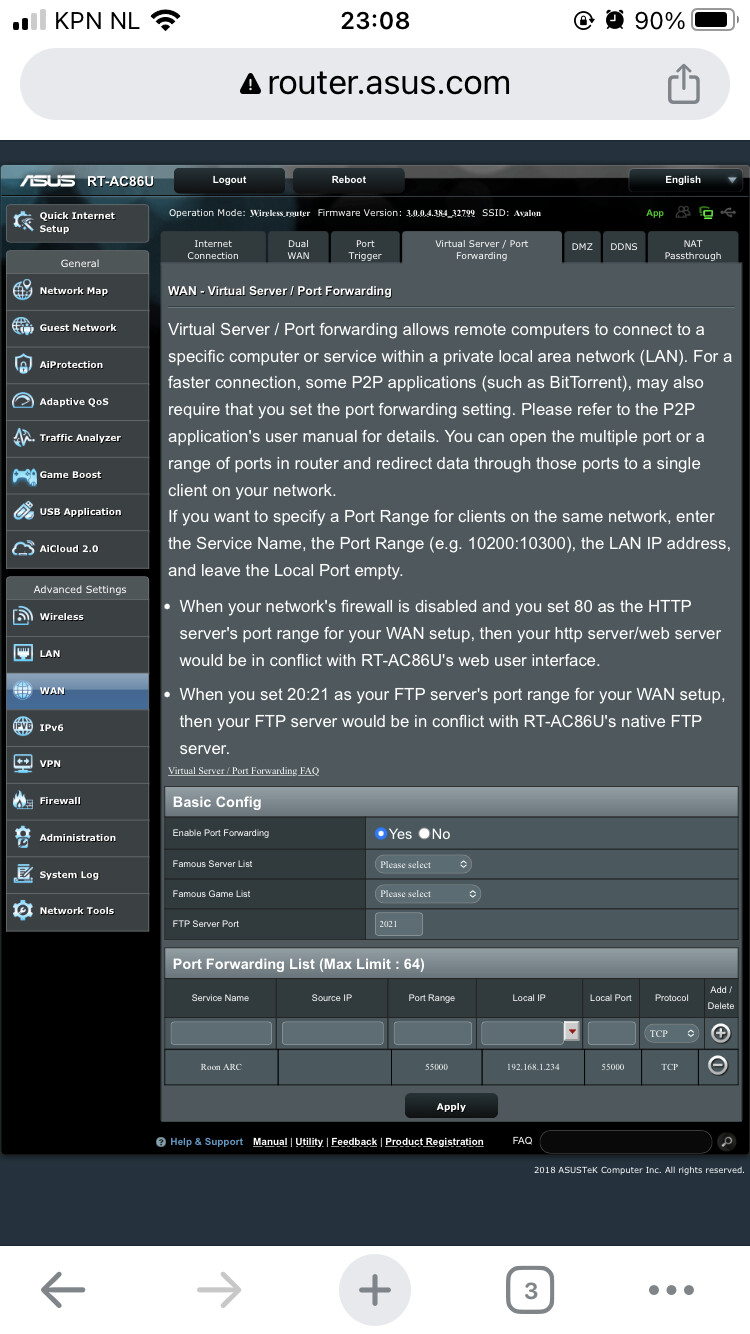Click the Apply button
Viewport: 750px width, 1334px height.
point(451,1106)
